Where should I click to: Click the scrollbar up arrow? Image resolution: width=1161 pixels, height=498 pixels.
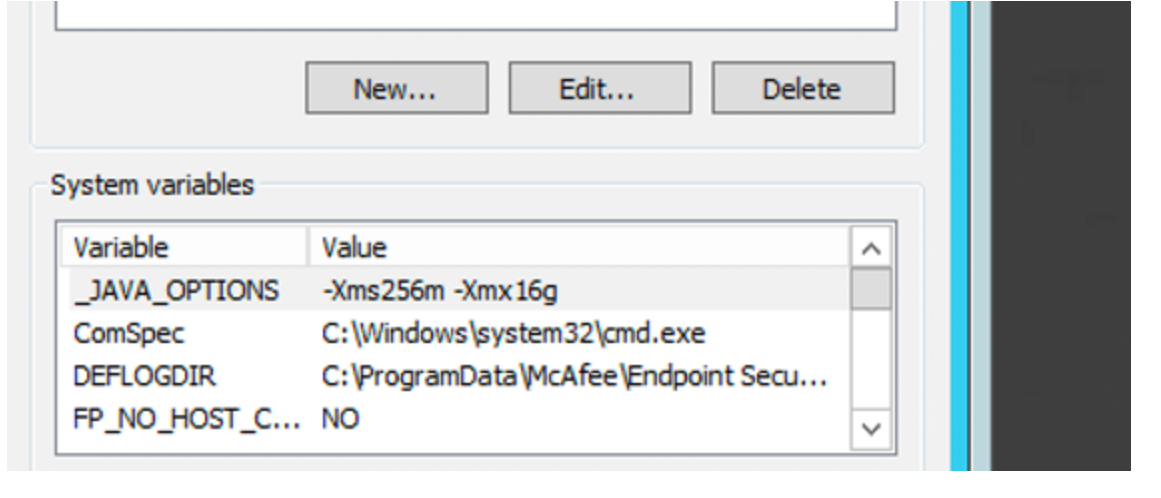[872, 247]
